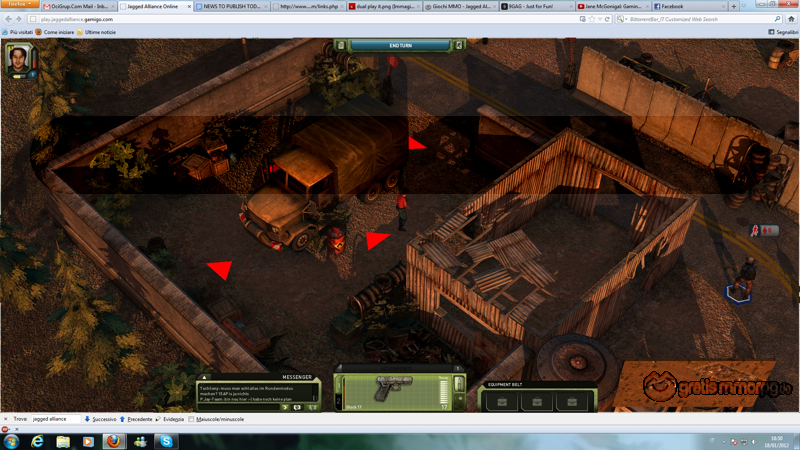Open Segnalibri bookmarks menu
This screenshot has height=450, width=800.
point(778,31)
